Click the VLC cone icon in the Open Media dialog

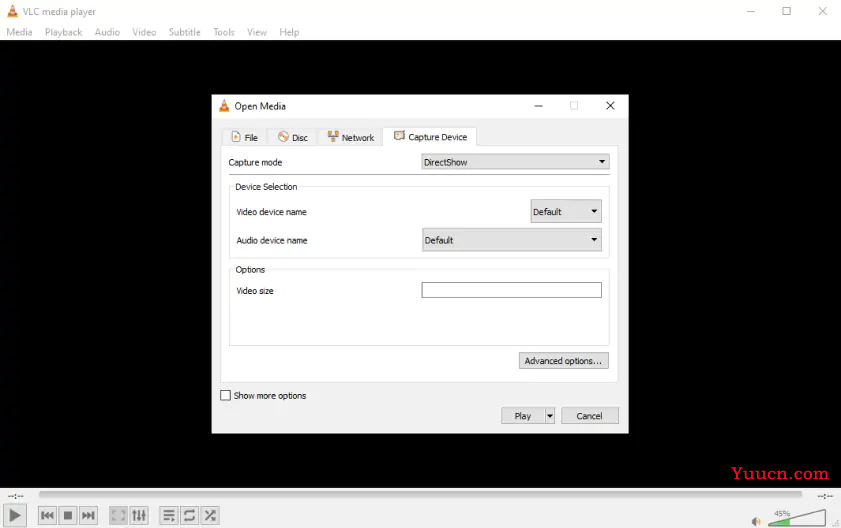click(224, 106)
